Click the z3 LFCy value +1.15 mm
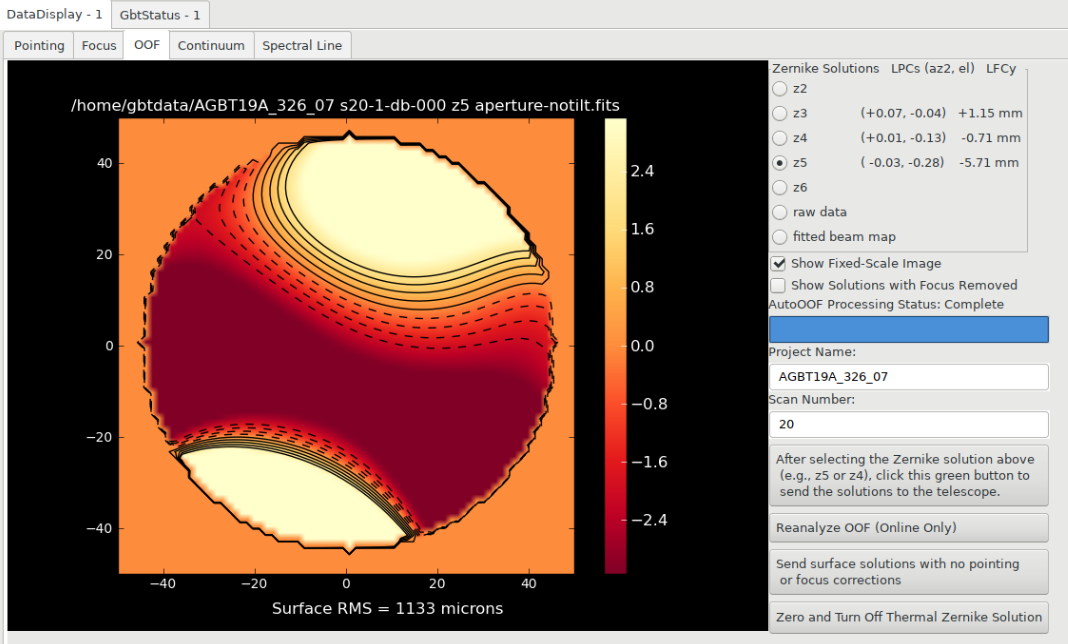This screenshot has width=1068, height=644. (990, 113)
